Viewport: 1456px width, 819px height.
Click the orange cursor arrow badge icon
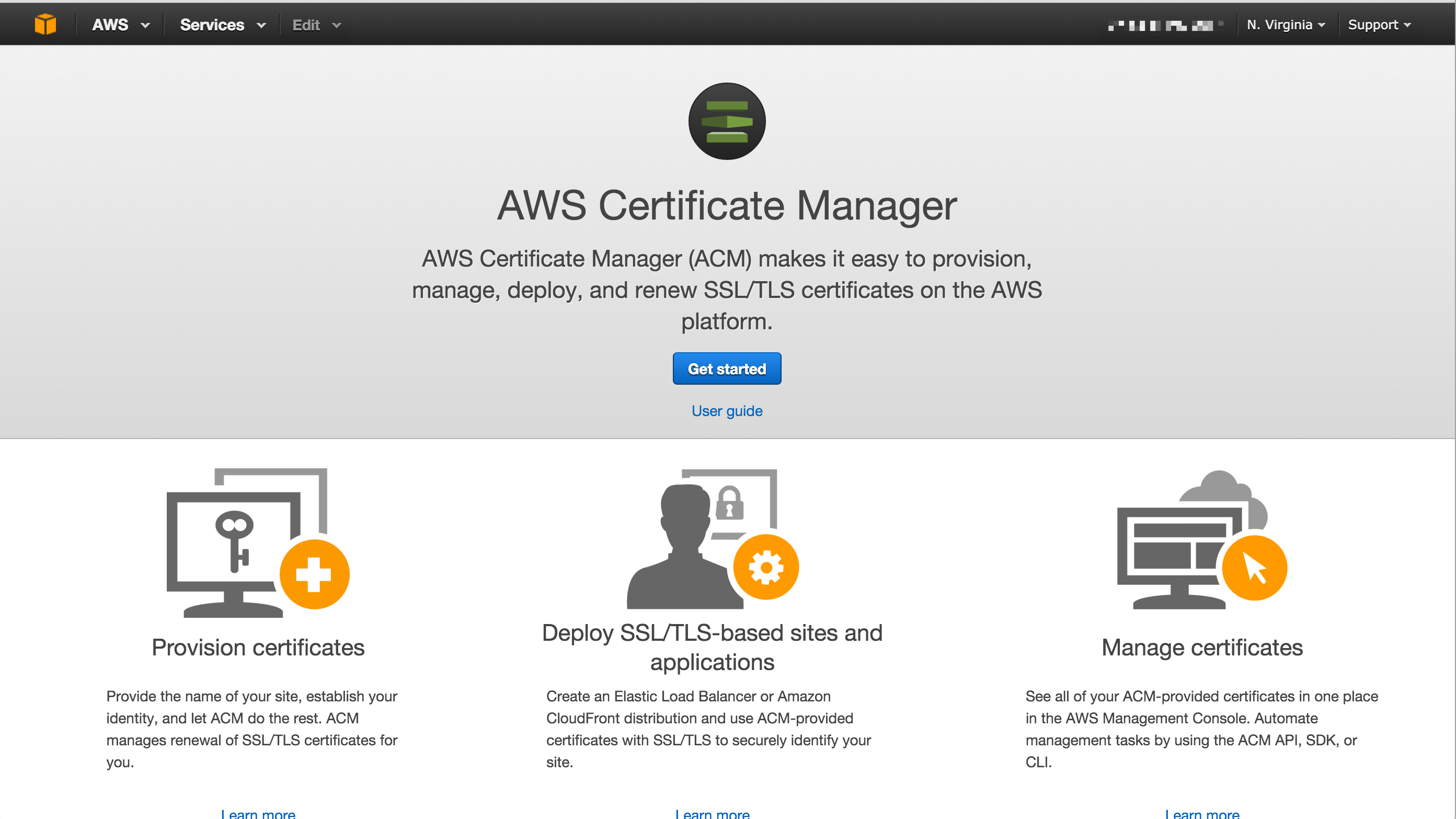[x=1254, y=568]
